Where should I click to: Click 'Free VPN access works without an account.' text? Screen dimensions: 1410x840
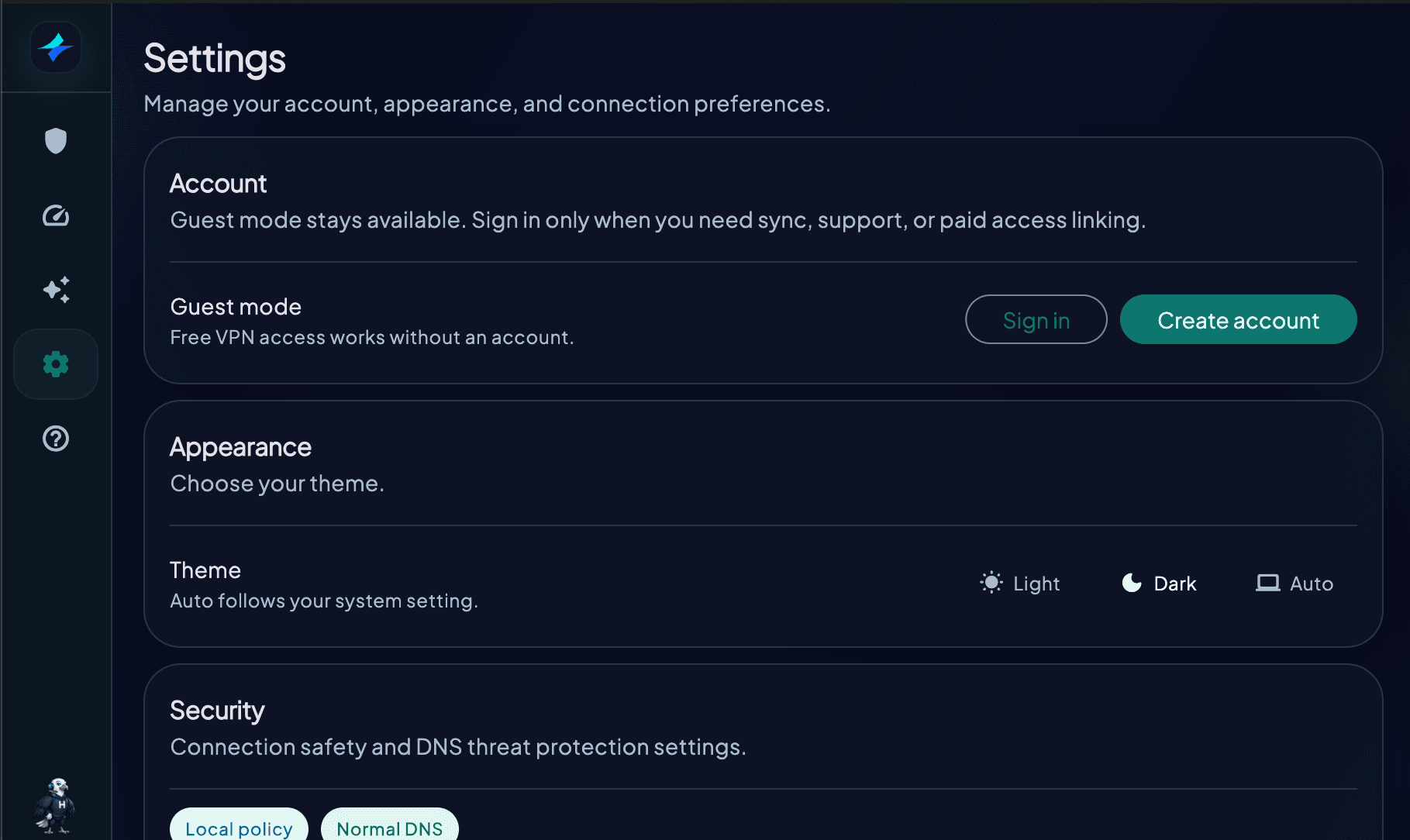click(372, 338)
